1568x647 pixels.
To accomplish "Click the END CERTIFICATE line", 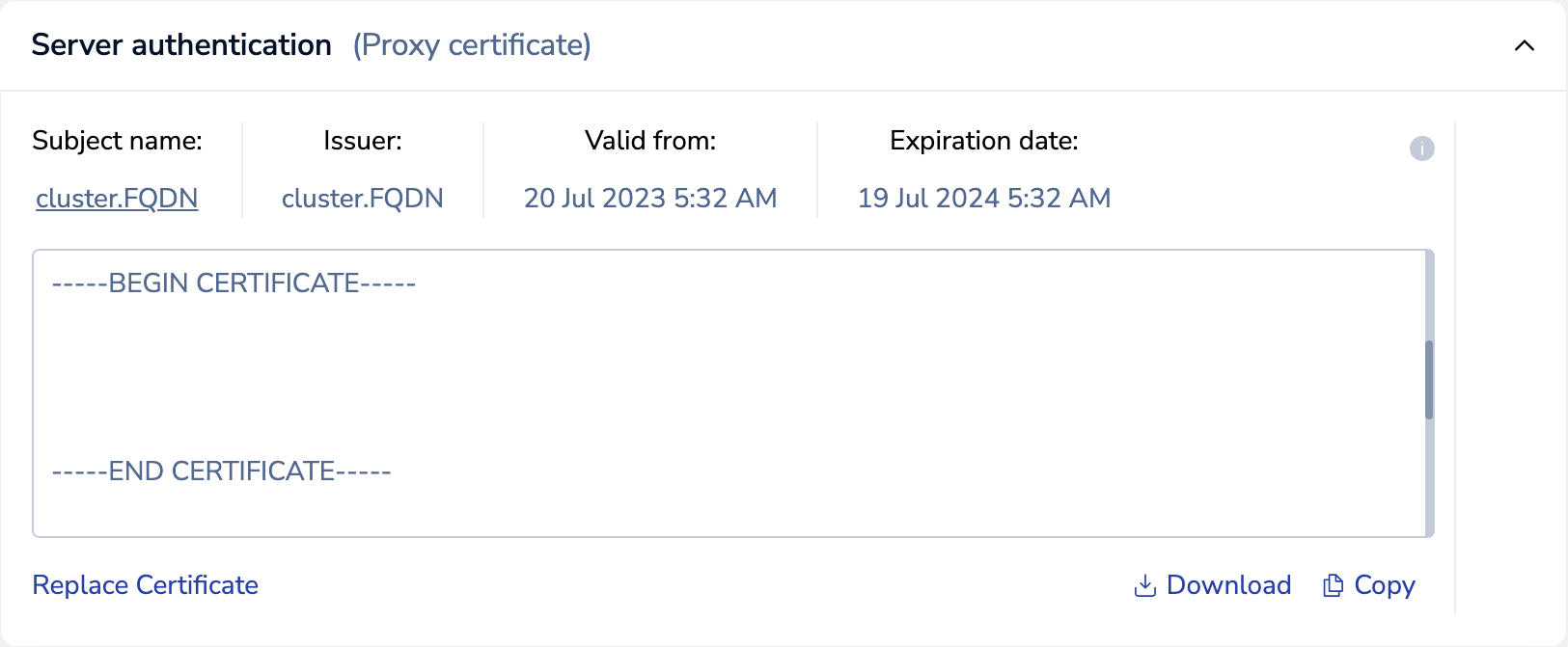I will coord(221,472).
